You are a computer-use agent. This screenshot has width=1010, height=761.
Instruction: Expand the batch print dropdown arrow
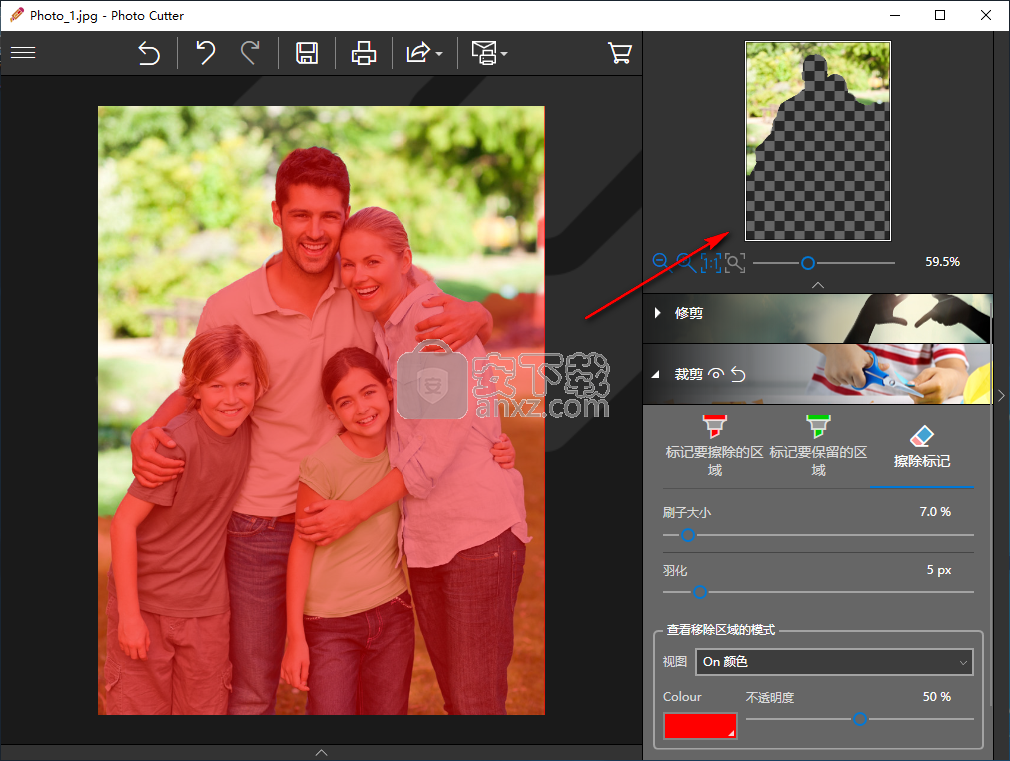pyautogui.click(x=504, y=53)
